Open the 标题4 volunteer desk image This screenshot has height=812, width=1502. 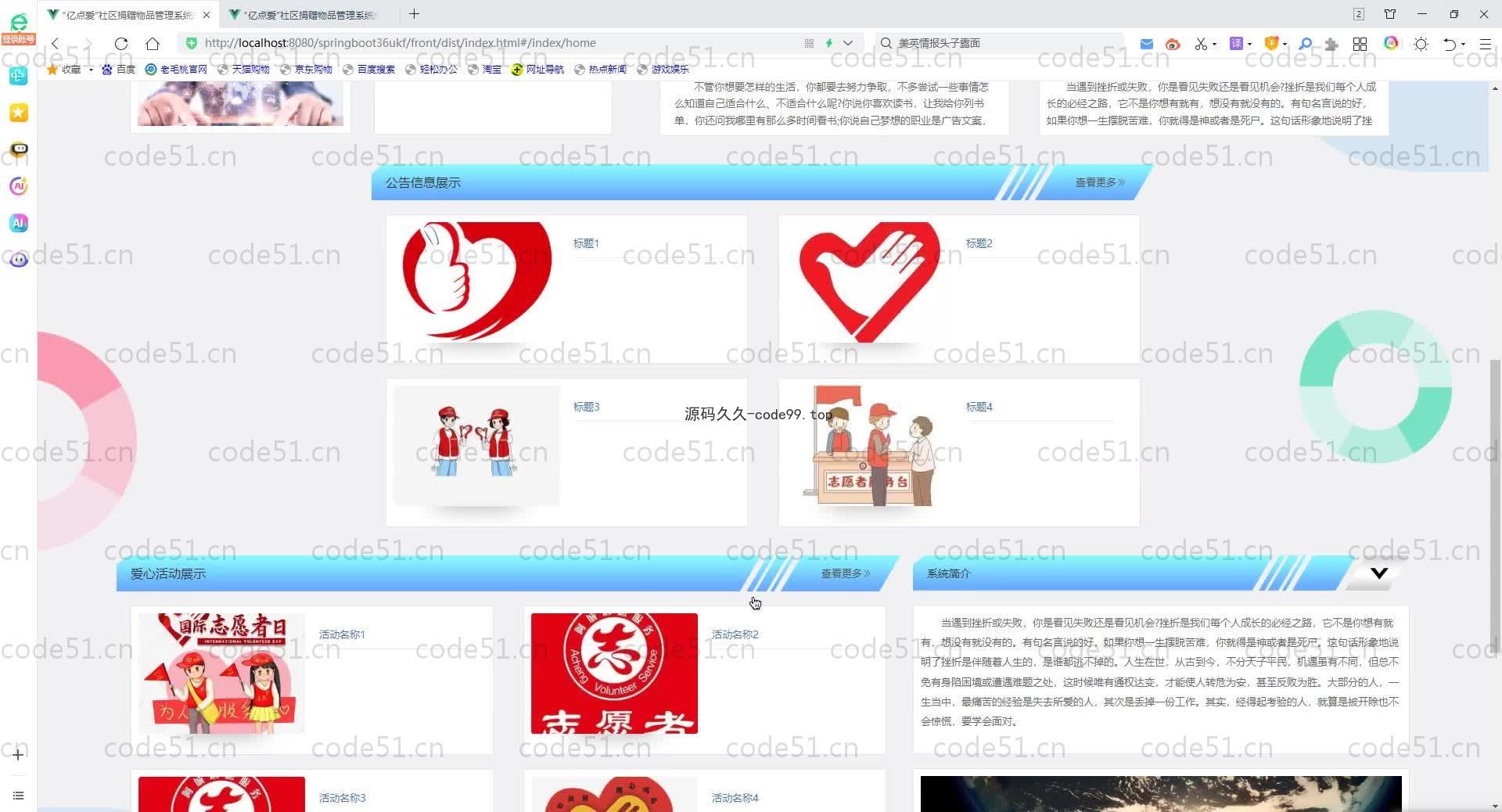pos(869,445)
